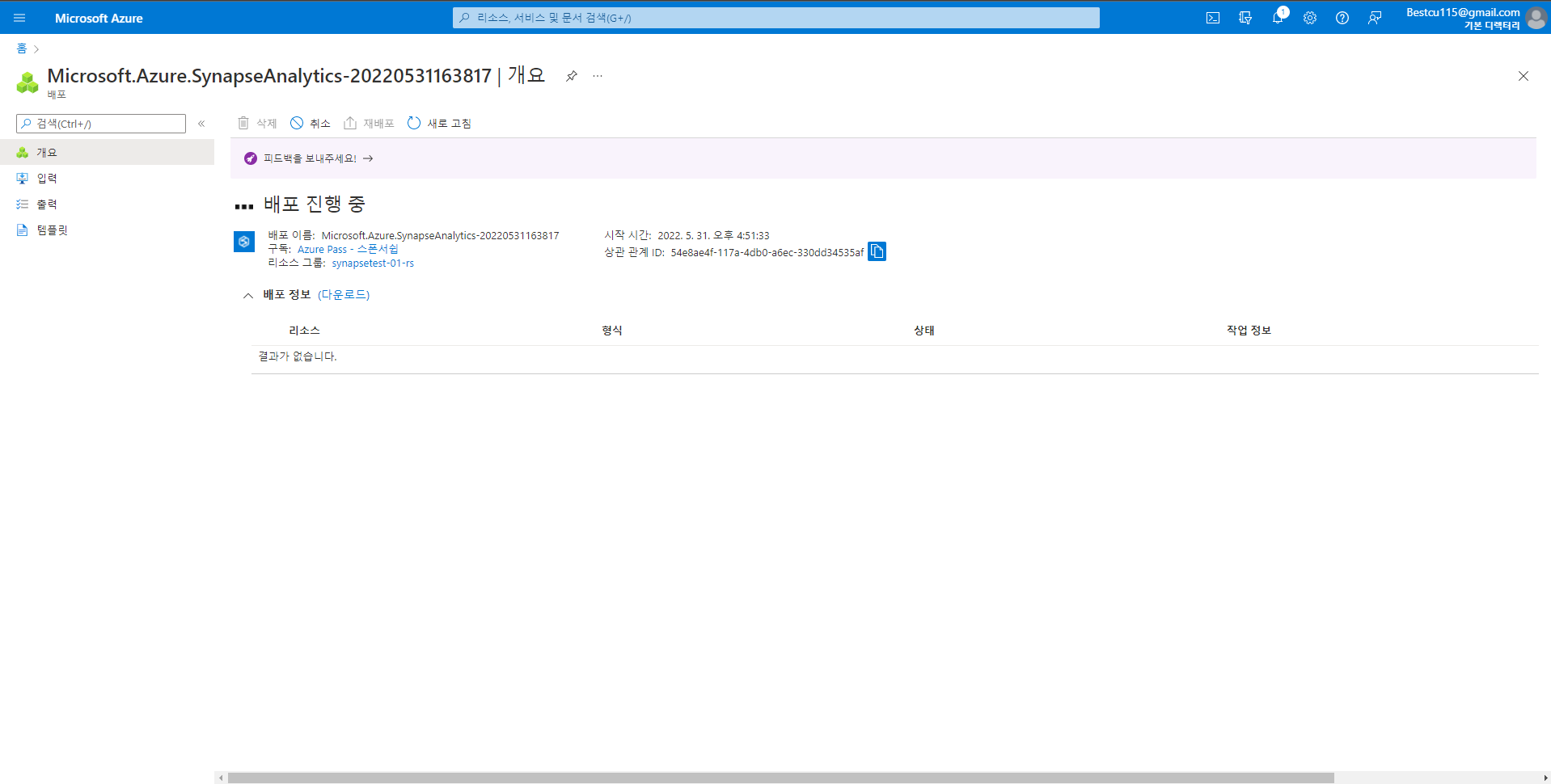Click the deployment resource cube icon

tap(244, 242)
